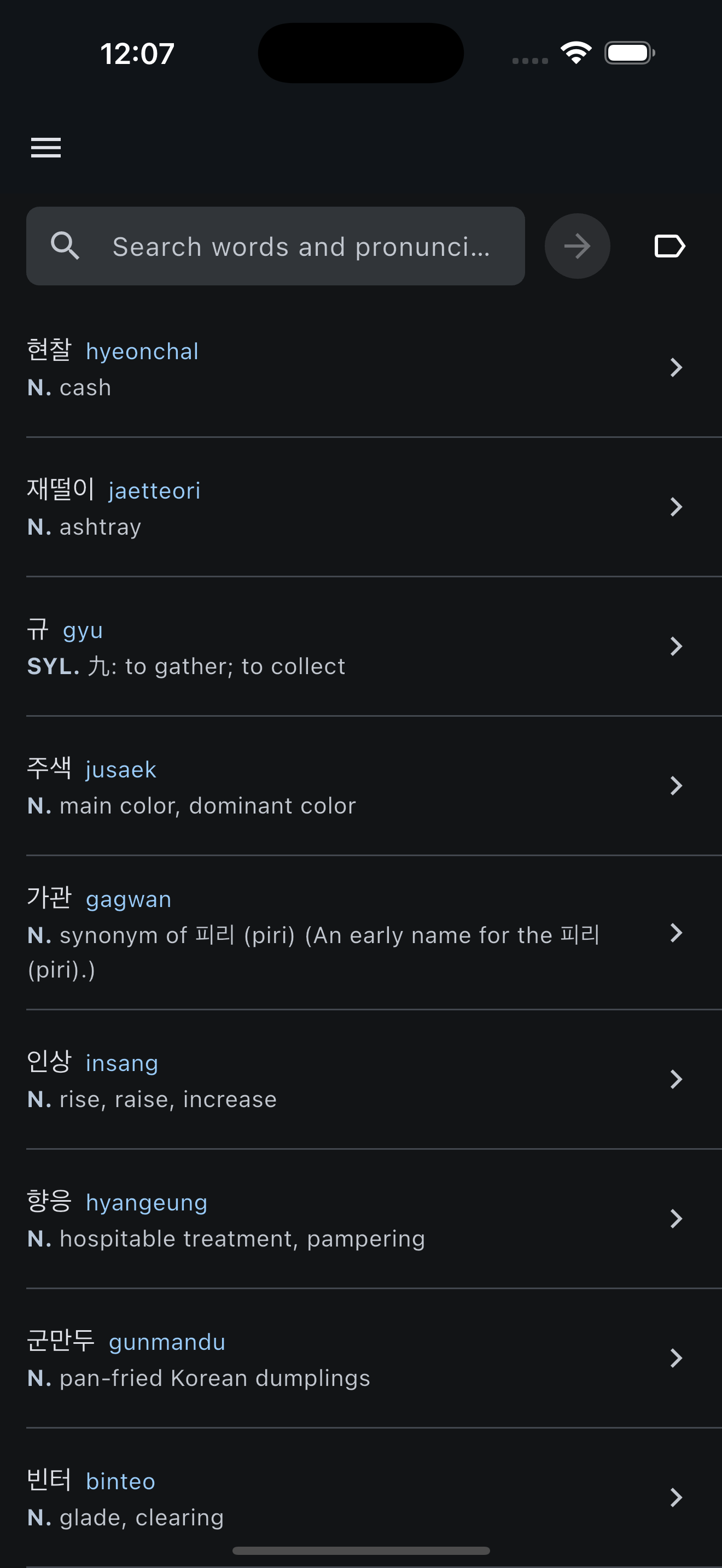The height and width of the screenshot is (1568, 722).
Task: Expand the 규 gyu entry chevron
Action: [x=676, y=646]
